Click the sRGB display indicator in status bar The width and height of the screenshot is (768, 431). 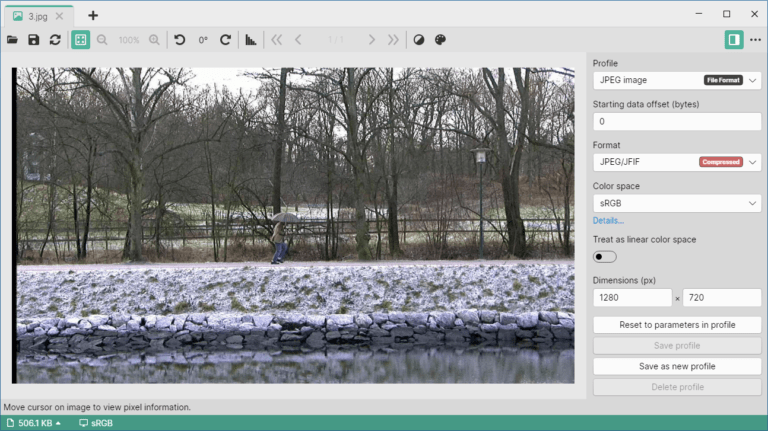[x=96, y=423]
